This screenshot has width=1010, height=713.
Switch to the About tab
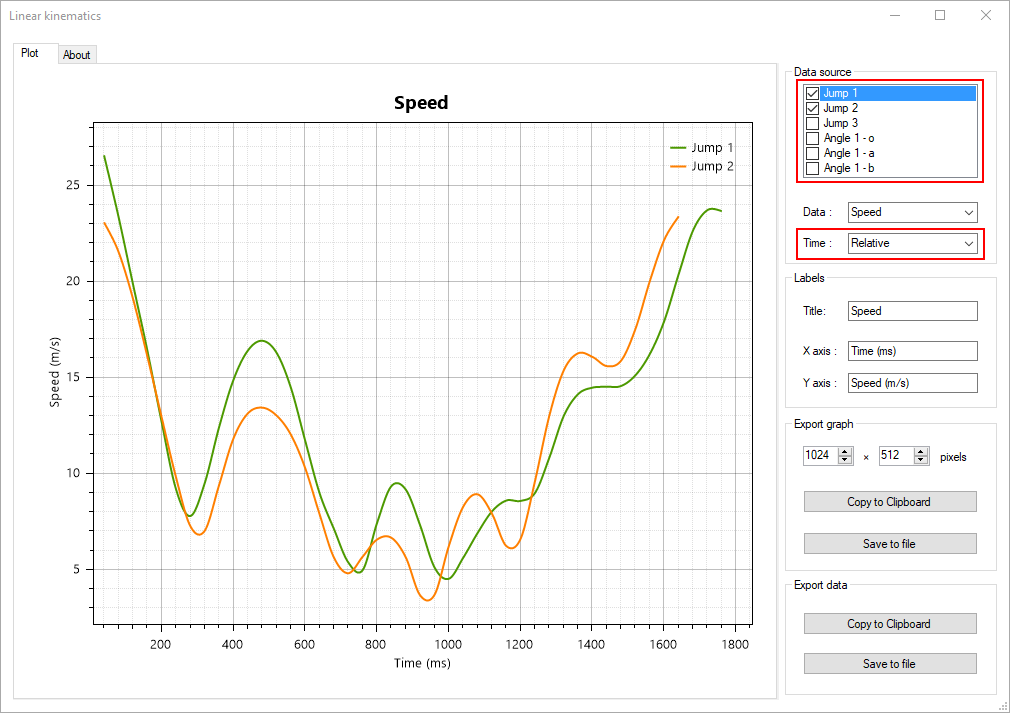pos(77,55)
